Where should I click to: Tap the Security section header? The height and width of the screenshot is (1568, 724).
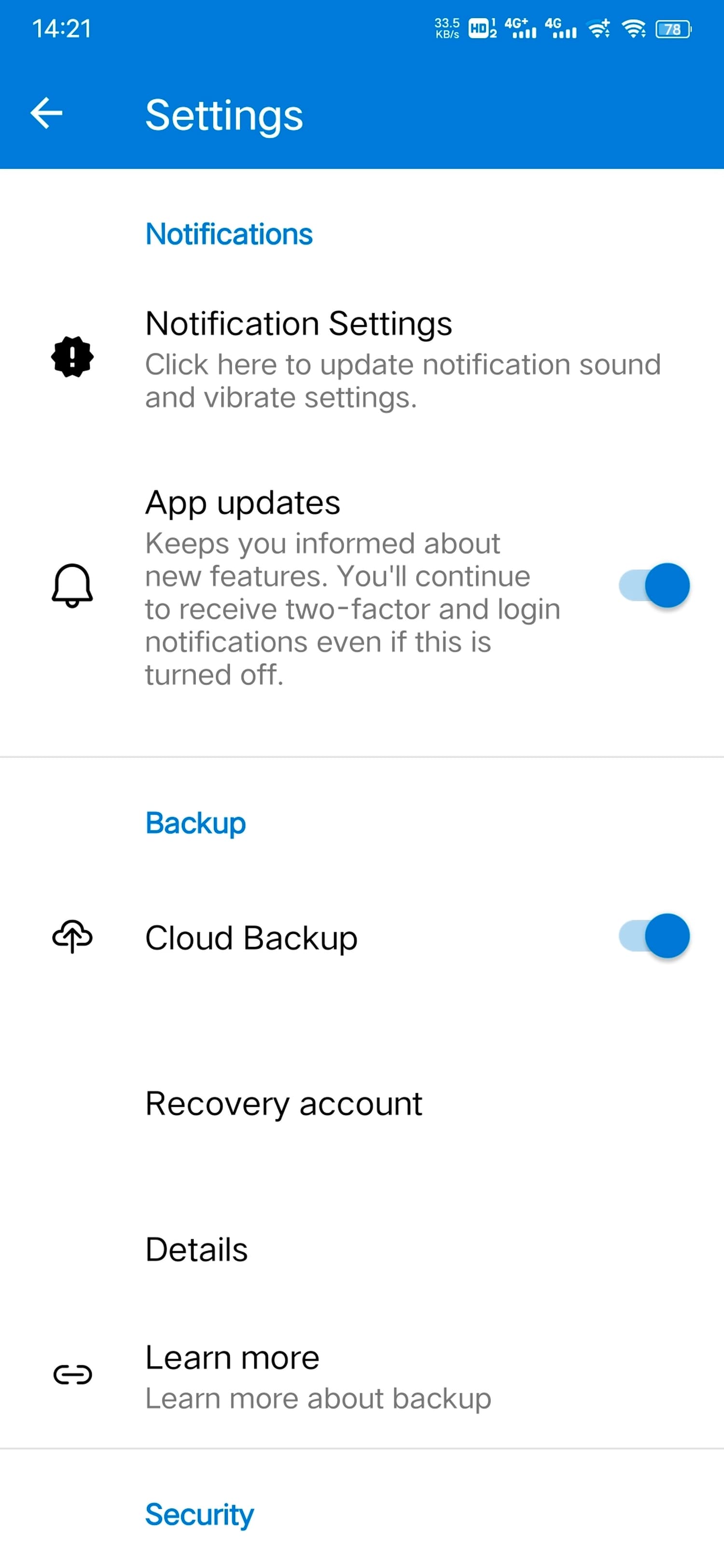[199, 1514]
